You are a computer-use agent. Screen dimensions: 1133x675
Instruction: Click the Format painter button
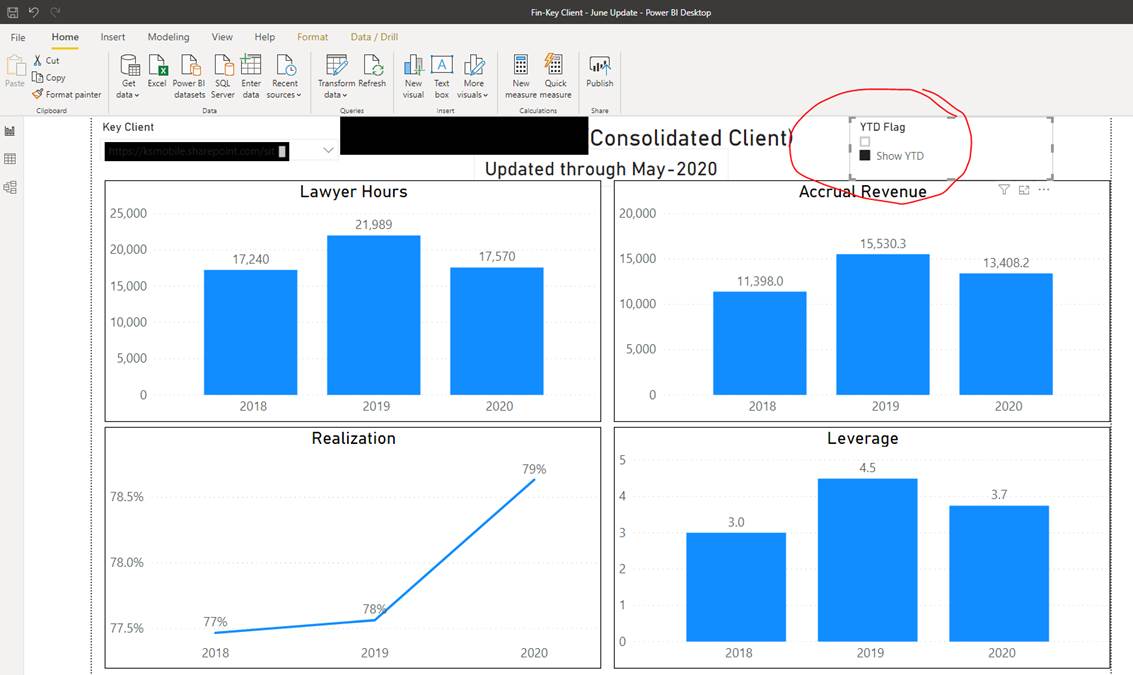(x=66, y=94)
